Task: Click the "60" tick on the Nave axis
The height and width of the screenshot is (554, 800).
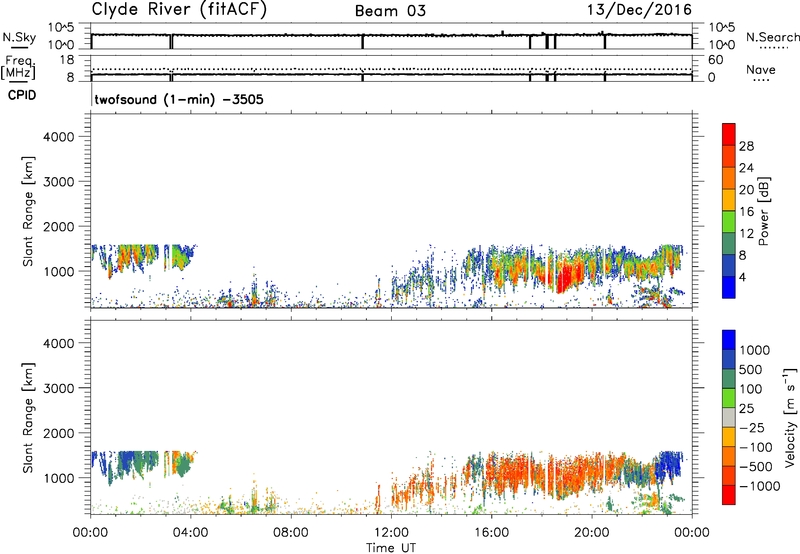Action: coord(715,60)
